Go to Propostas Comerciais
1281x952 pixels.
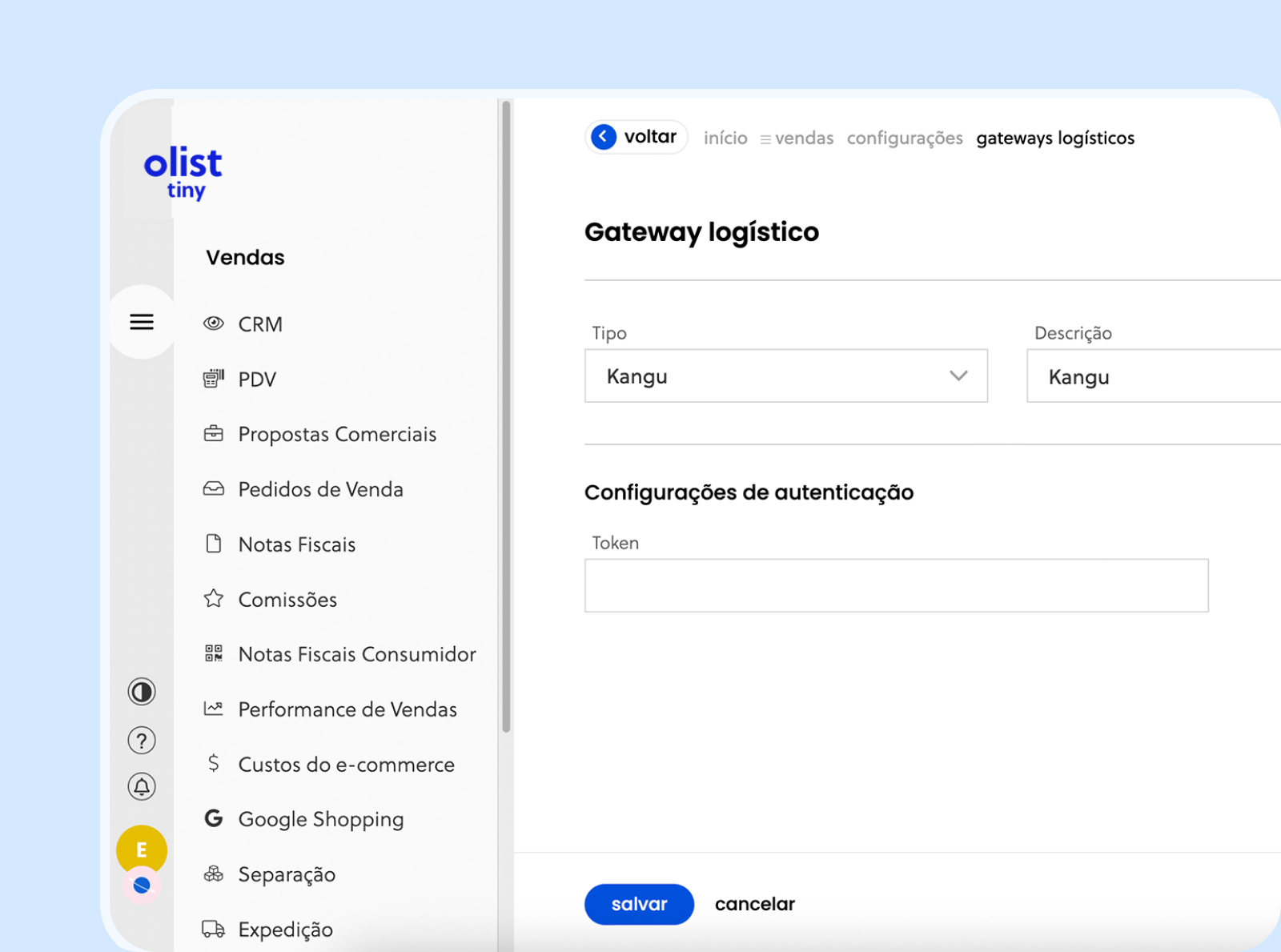coord(337,434)
